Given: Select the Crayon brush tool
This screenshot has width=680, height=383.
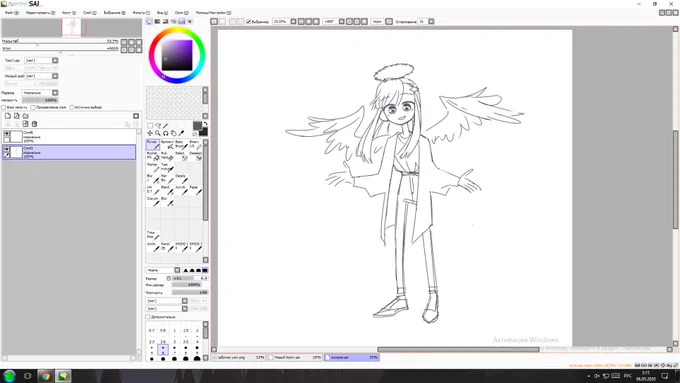Looking at the screenshot, I should click(x=153, y=201).
